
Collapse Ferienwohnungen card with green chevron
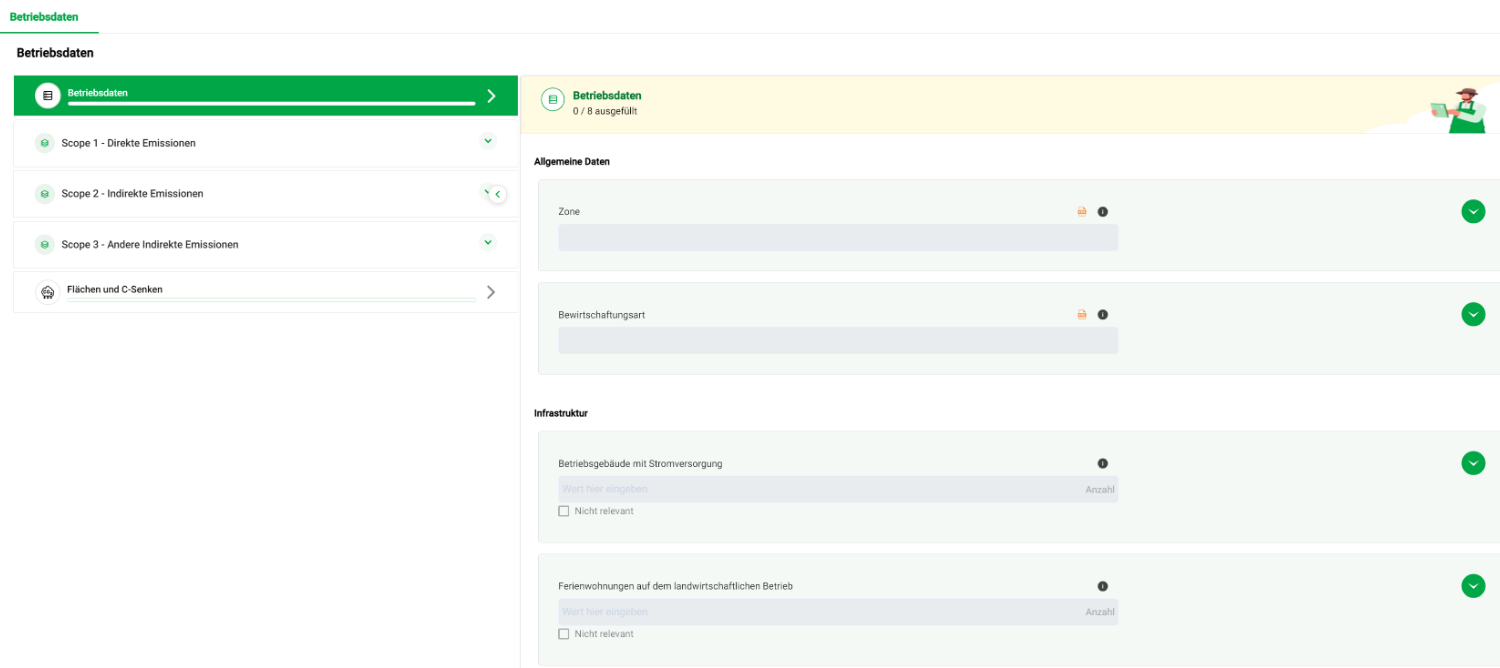click(1473, 586)
